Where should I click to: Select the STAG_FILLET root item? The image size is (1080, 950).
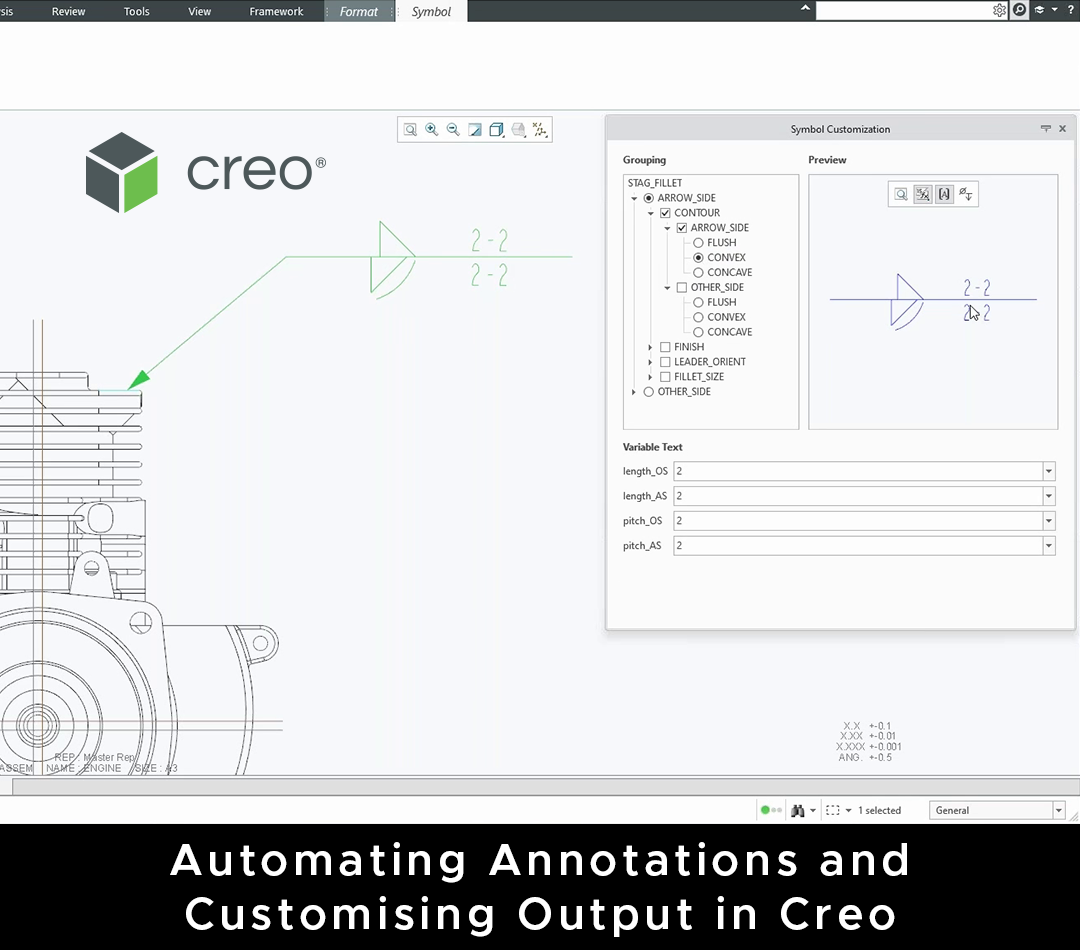point(654,183)
